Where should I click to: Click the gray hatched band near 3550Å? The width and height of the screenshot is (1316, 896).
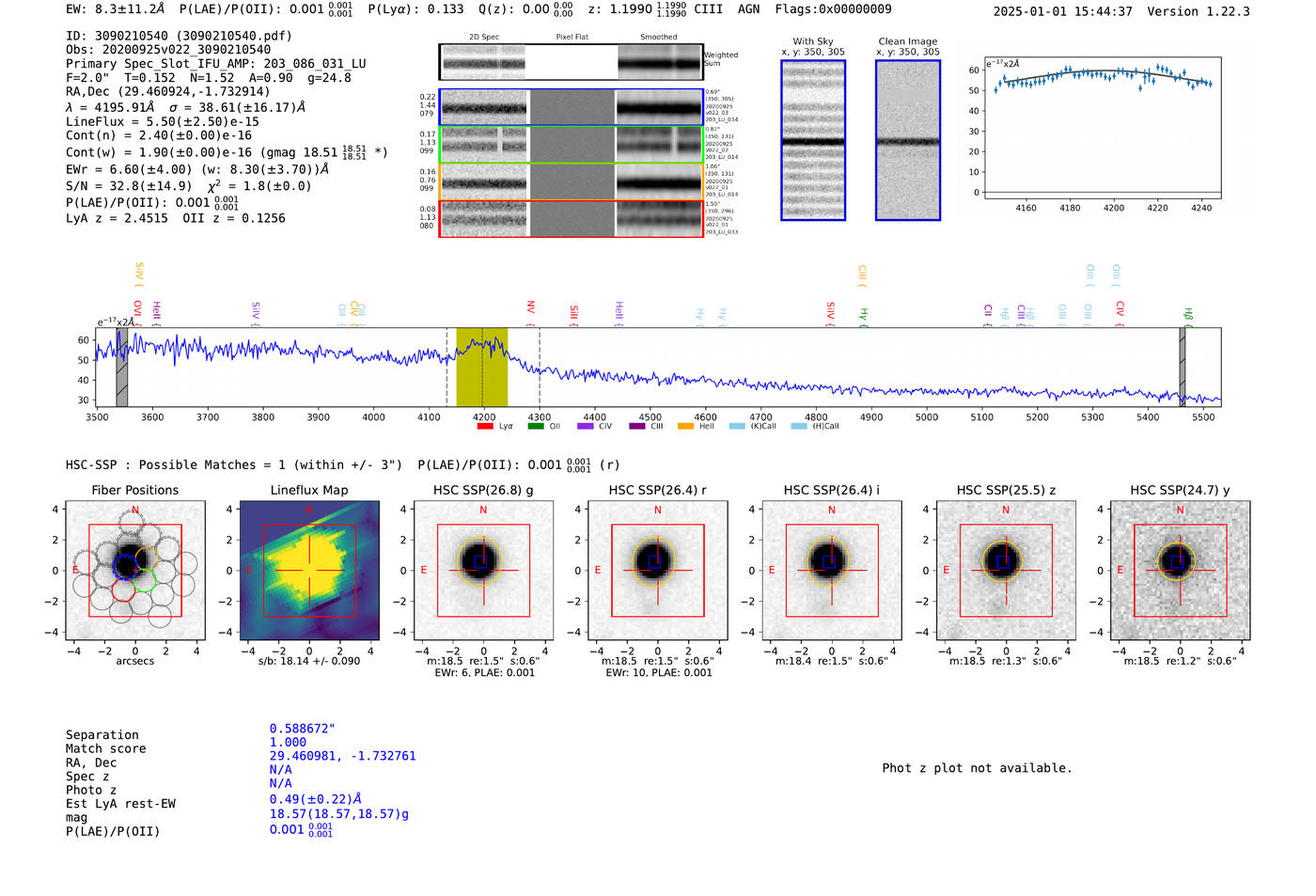122,367
